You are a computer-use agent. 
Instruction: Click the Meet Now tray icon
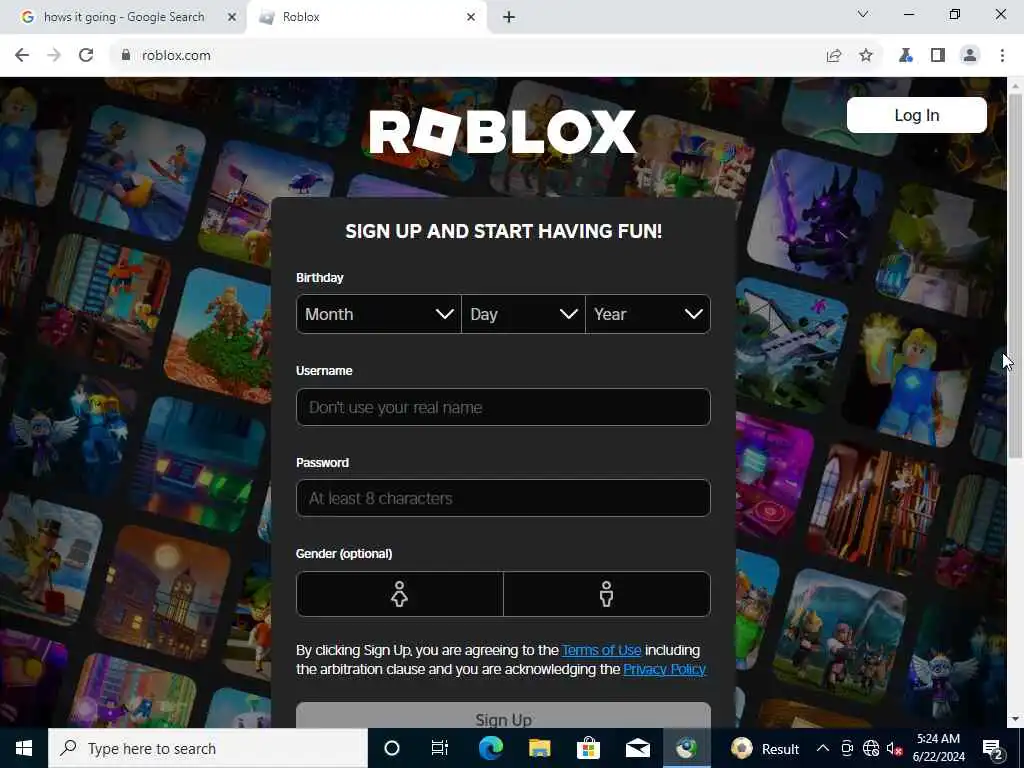click(847, 748)
